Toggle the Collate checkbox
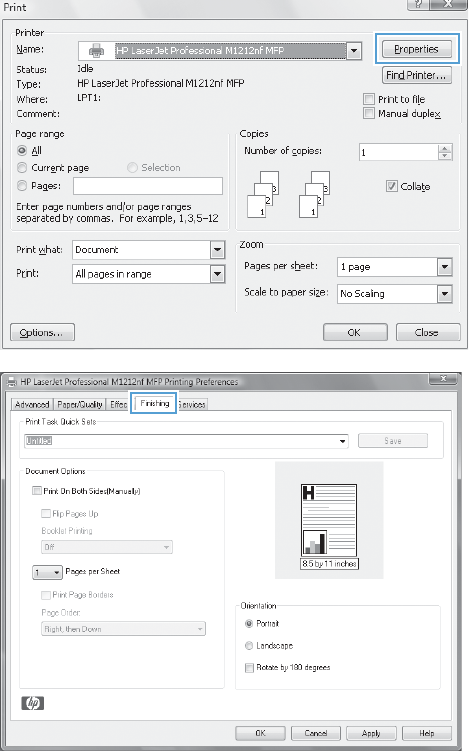This screenshot has height=751, width=469. [391, 186]
